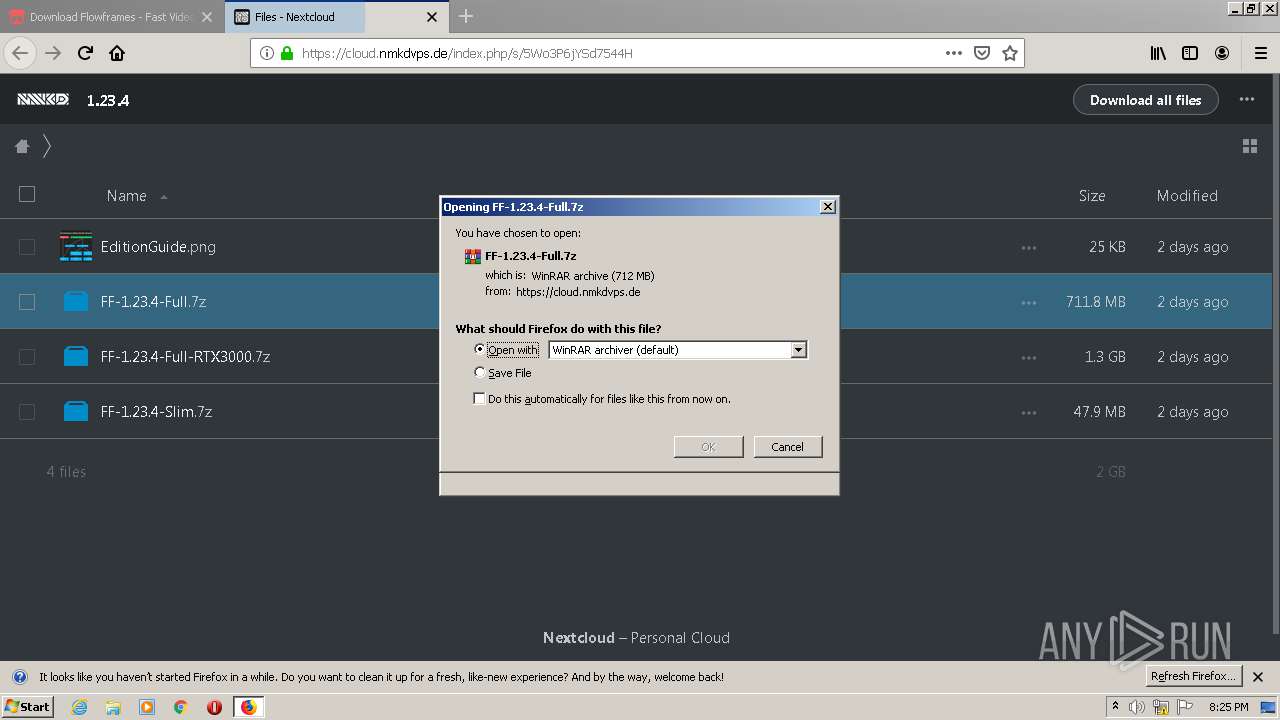Sort files by Modified column
1280x720 pixels.
pos(1187,196)
